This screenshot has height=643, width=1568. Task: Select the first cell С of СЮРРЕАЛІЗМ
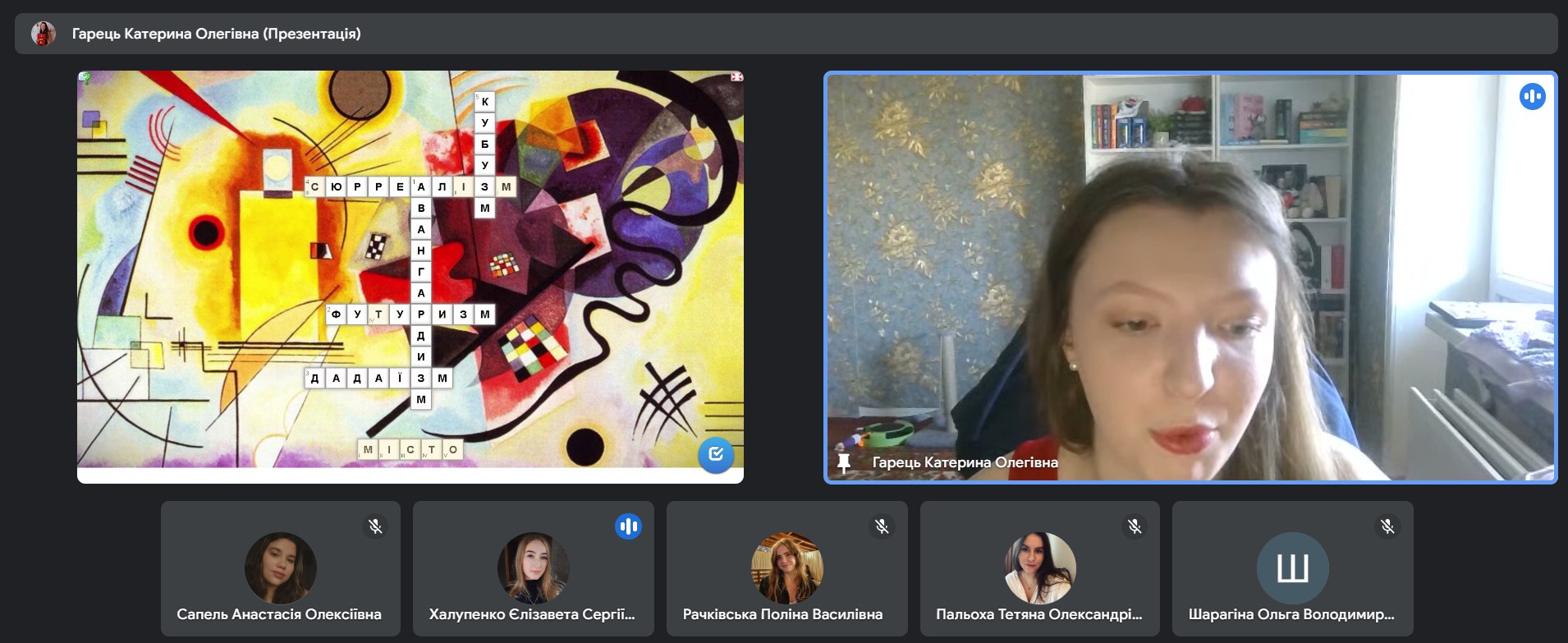point(314,187)
